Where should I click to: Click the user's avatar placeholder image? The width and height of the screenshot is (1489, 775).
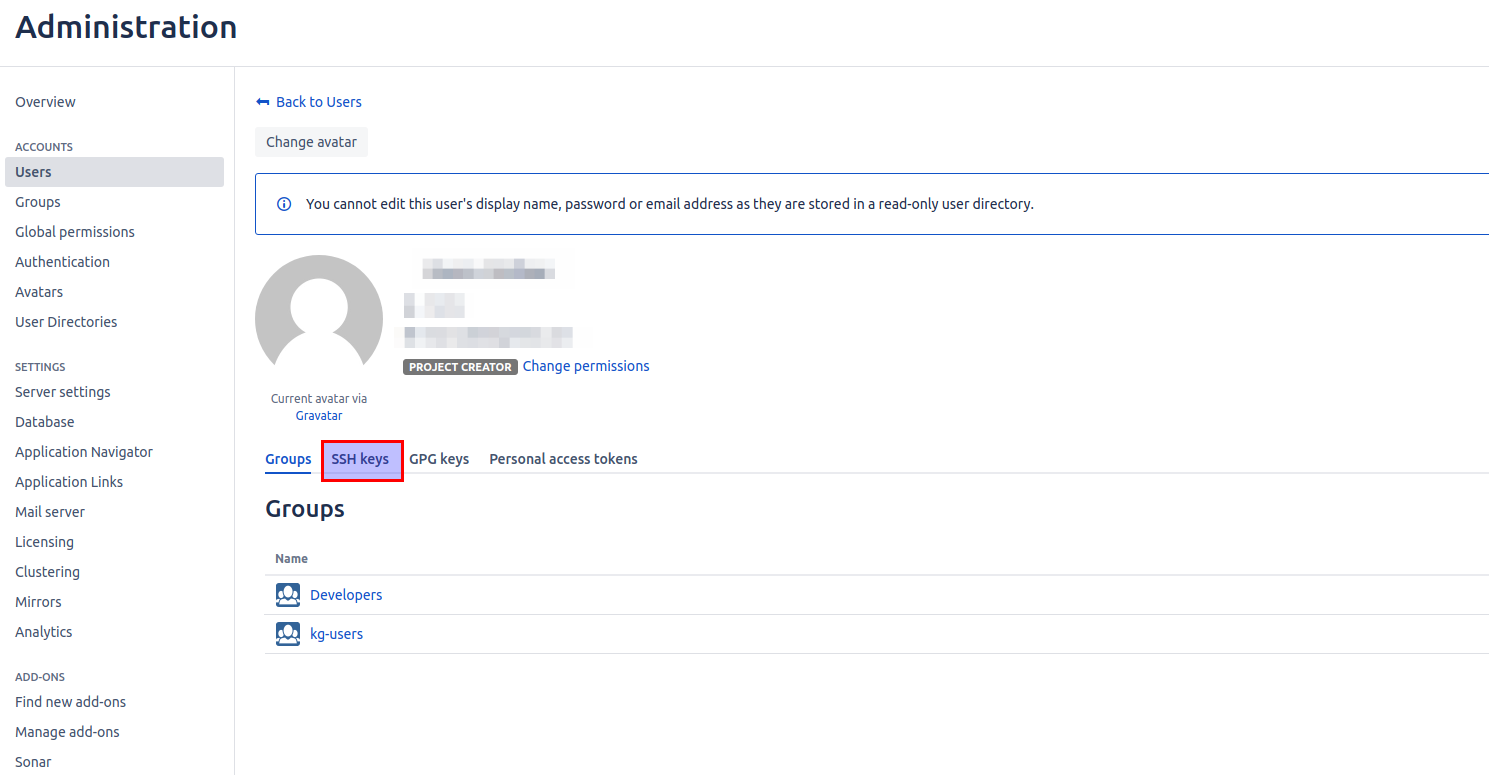tap(318, 315)
